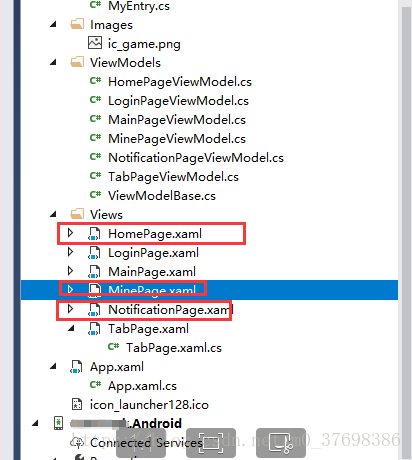Collapse the Images folder arrow
This screenshot has height=460, width=412.
pos(53,24)
